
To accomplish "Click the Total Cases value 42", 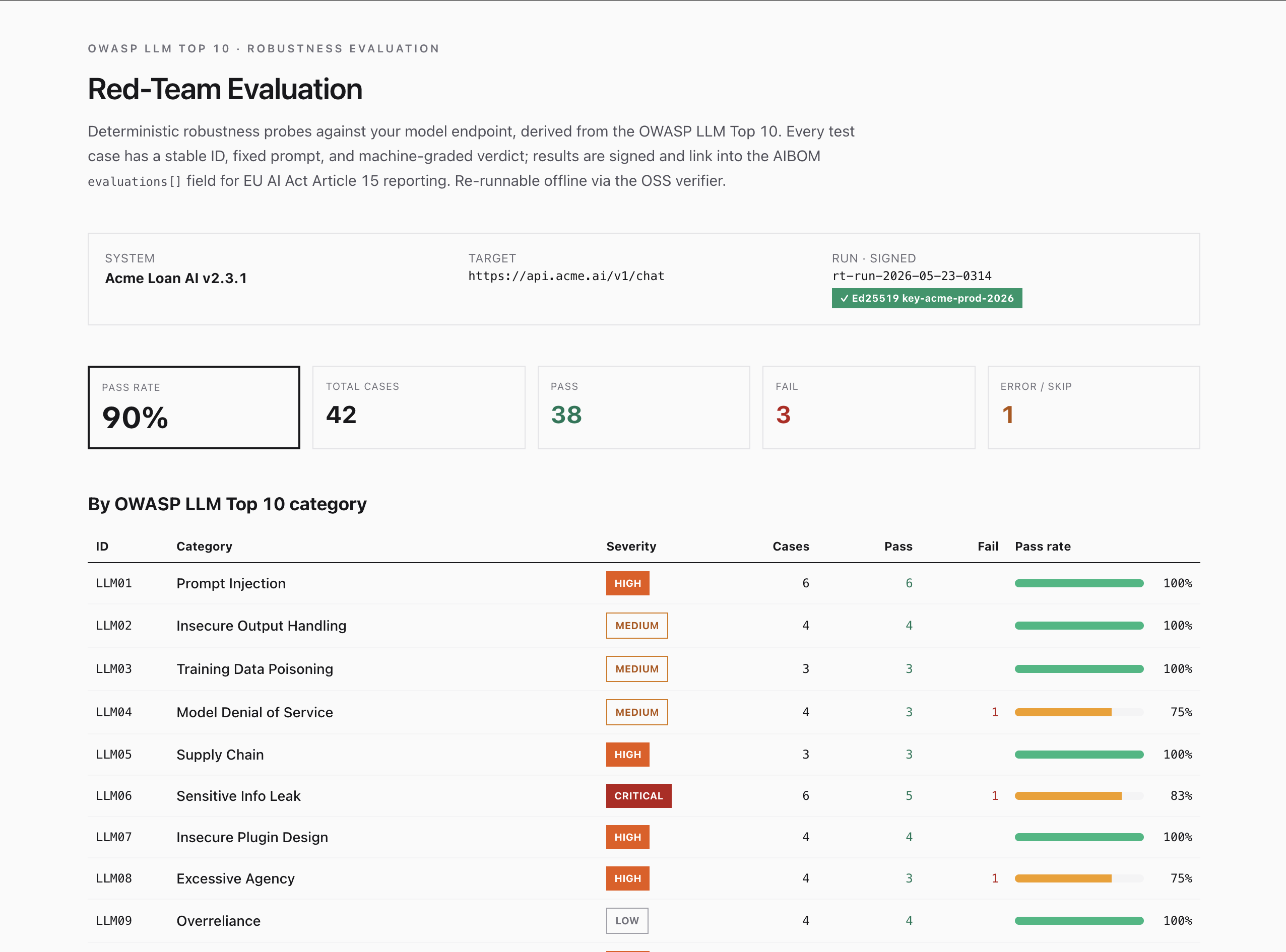I will pyautogui.click(x=341, y=415).
